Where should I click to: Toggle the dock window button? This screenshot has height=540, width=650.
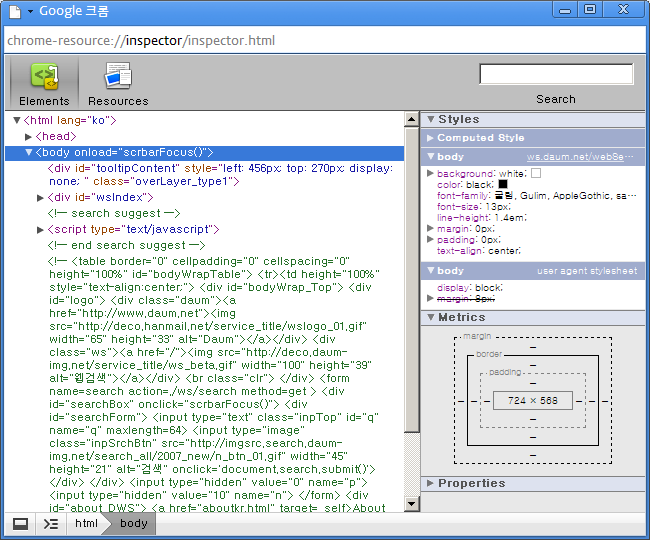[20, 524]
